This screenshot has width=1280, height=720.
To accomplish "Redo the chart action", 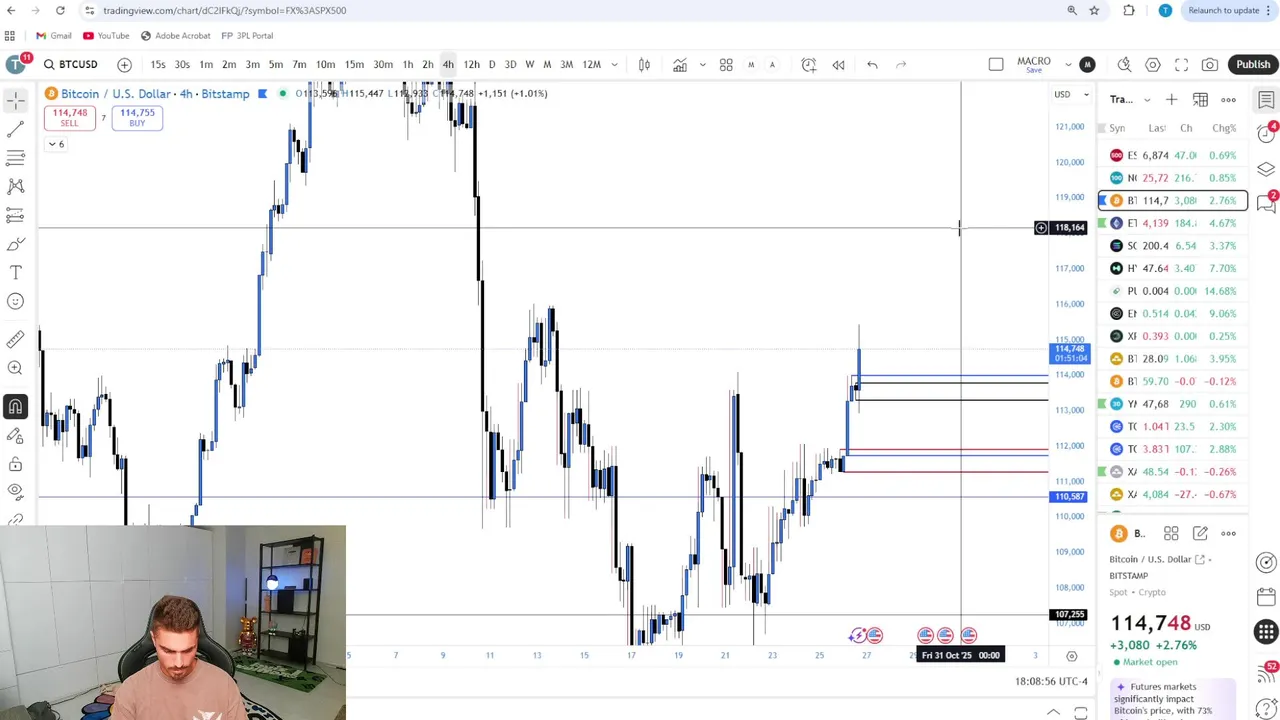I will click(x=901, y=65).
